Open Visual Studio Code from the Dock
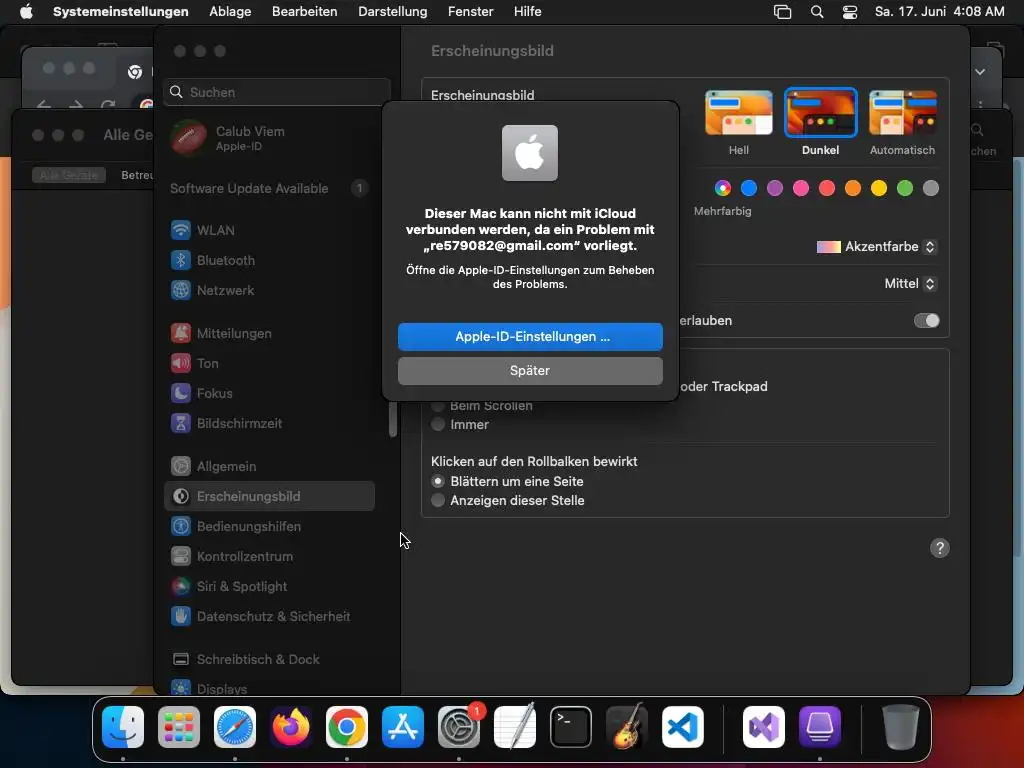 coord(683,727)
